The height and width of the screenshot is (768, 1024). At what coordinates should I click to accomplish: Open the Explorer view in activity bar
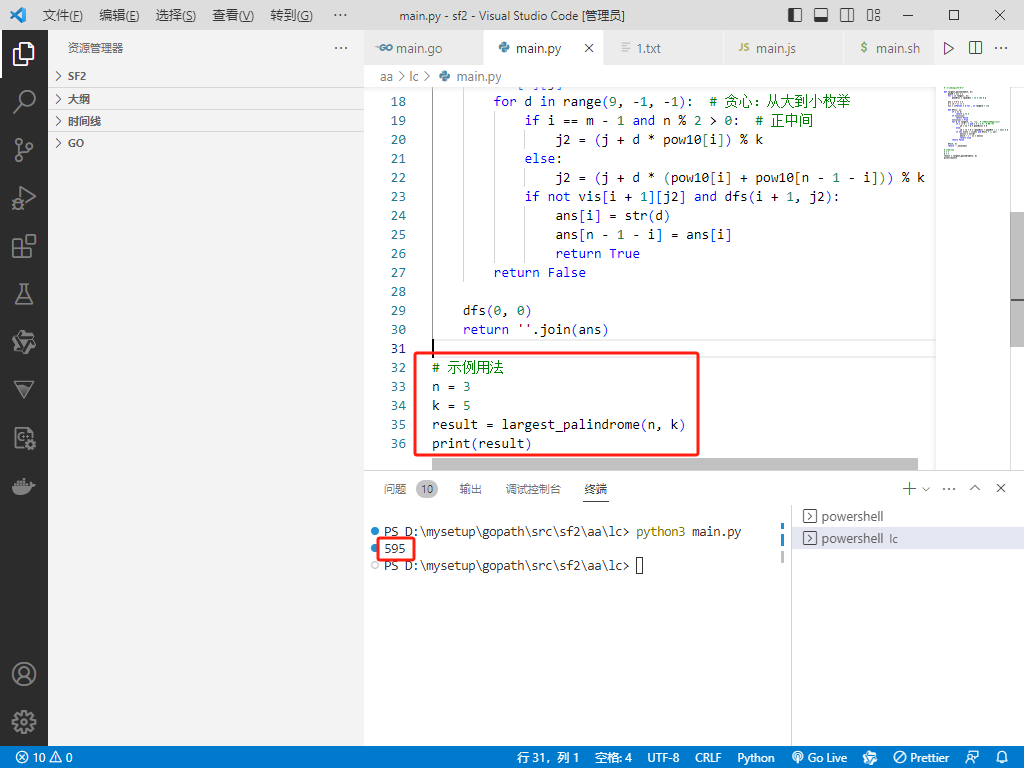24,54
